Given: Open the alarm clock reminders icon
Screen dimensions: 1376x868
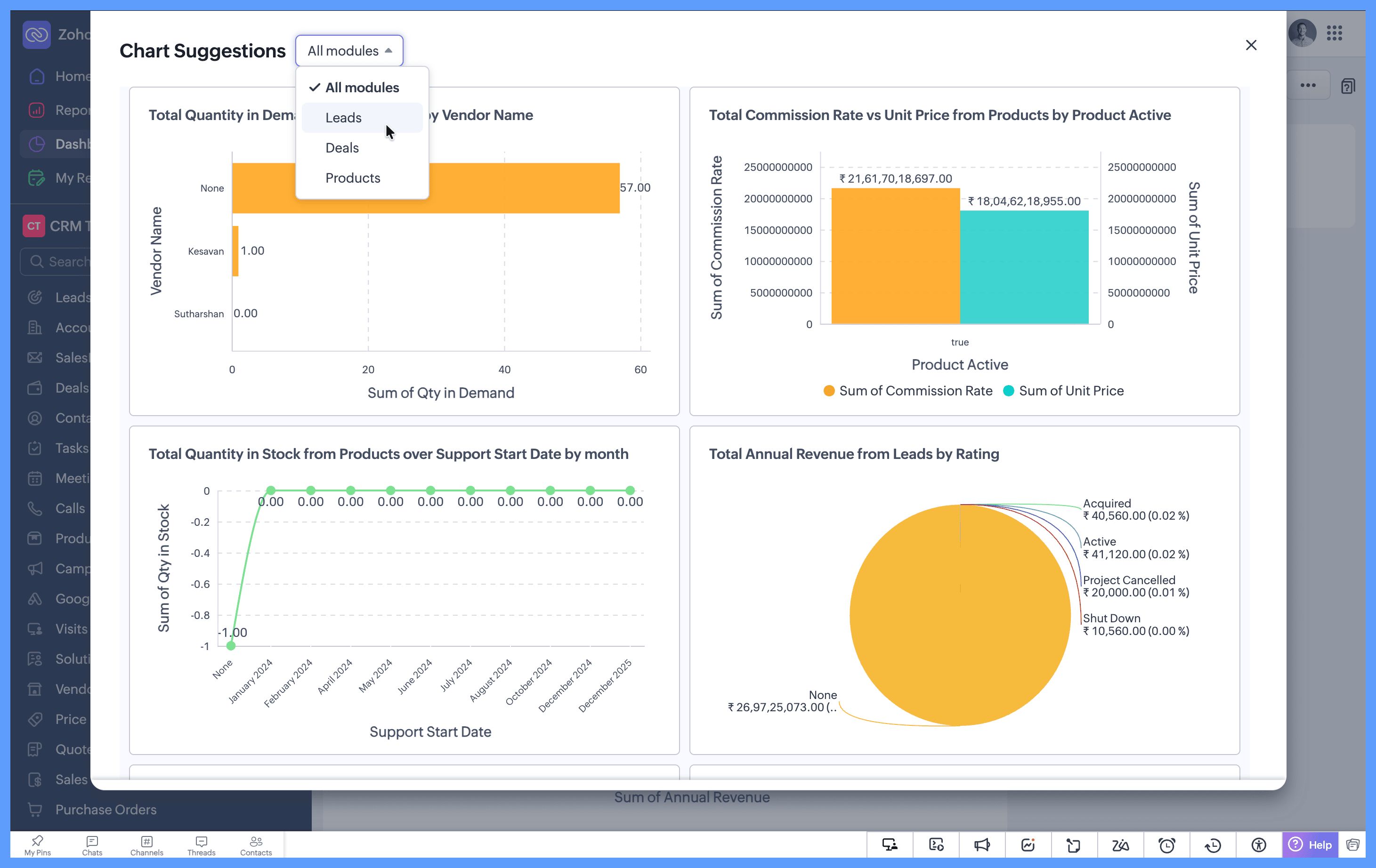Looking at the screenshot, I should [x=1166, y=844].
